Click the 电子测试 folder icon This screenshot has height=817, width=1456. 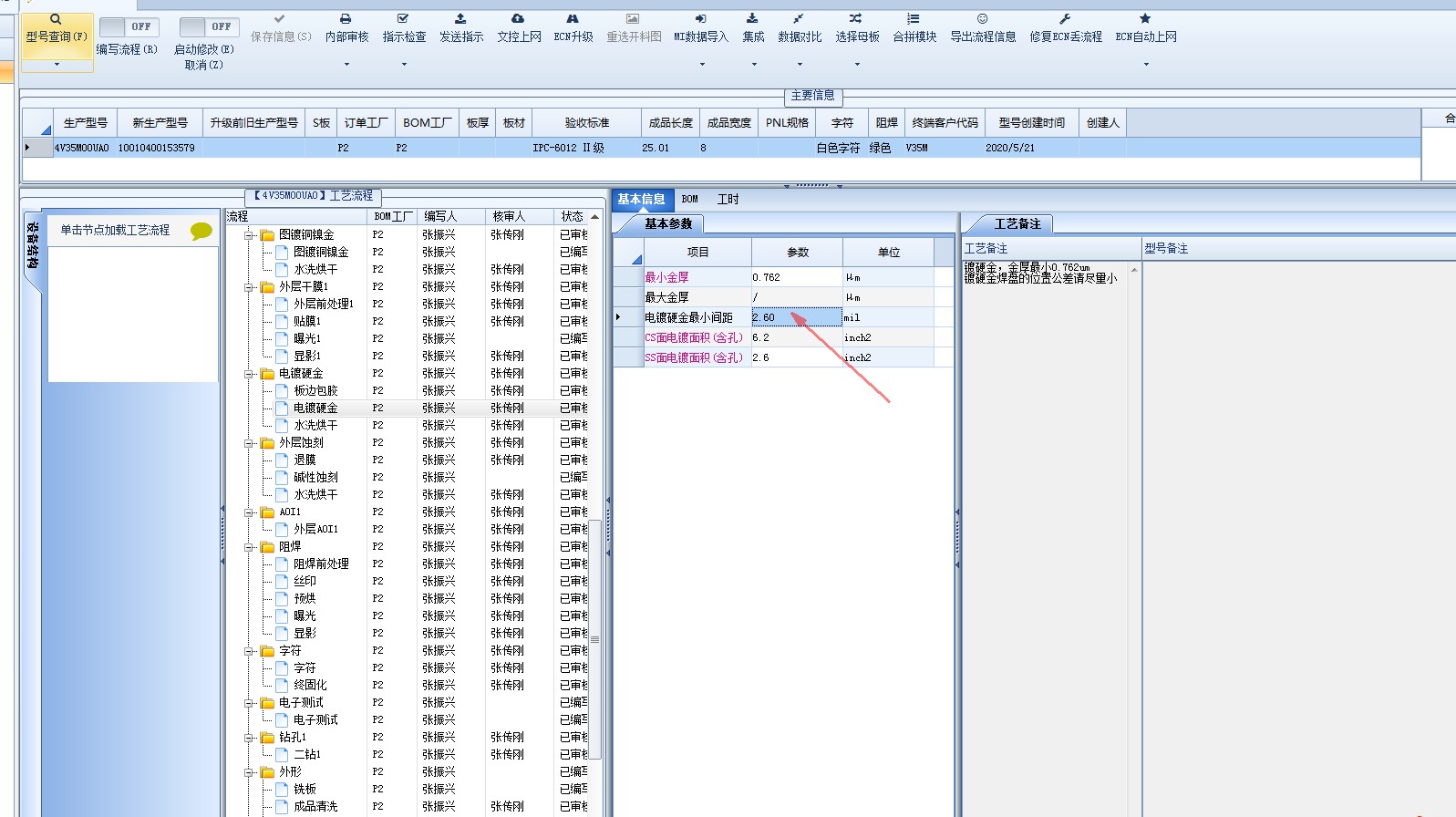267,703
